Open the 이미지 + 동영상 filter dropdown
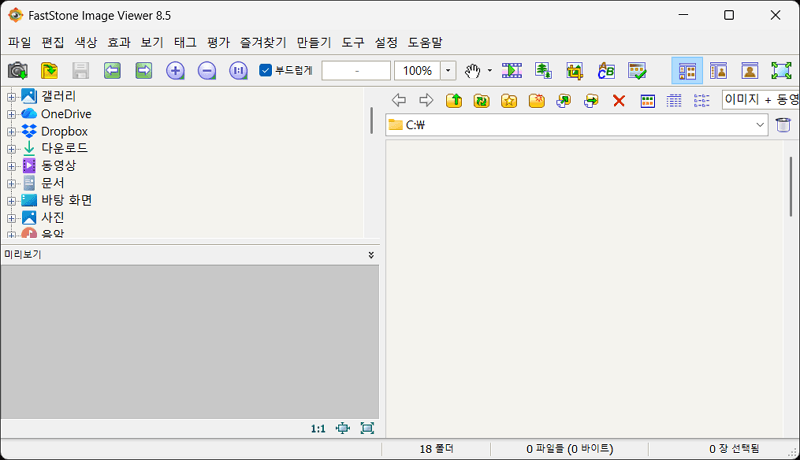 pyautogui.click(x=761, y=99)
